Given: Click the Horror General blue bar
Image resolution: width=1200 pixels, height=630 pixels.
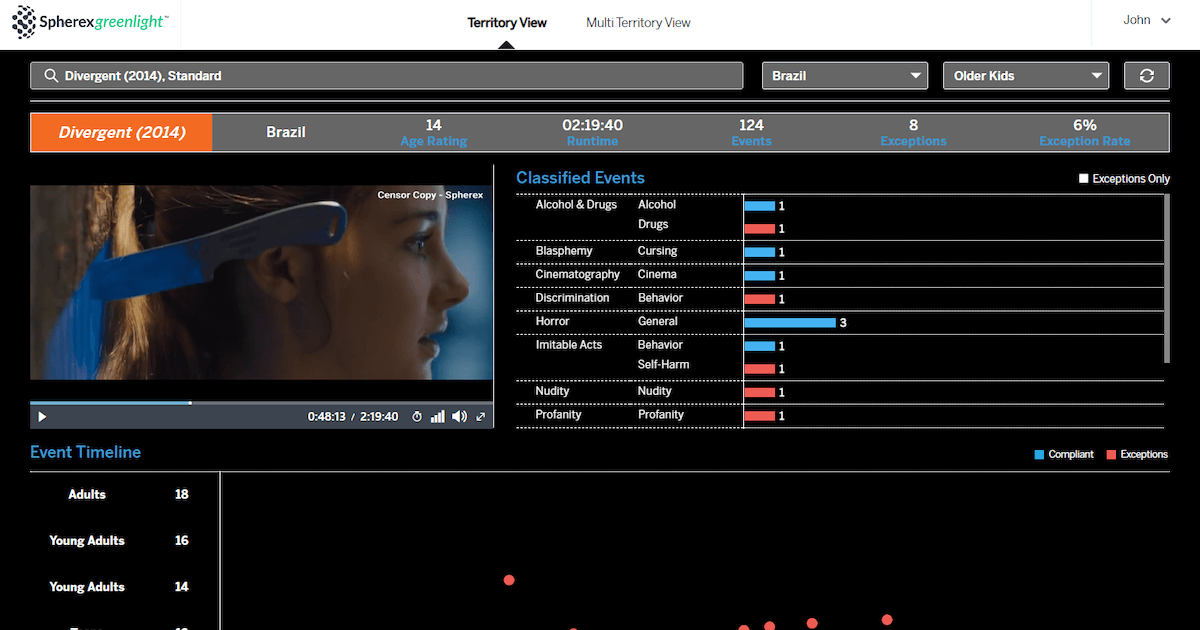Looking at the screenshot, I should pyautogui.click(x=790, y=322).
